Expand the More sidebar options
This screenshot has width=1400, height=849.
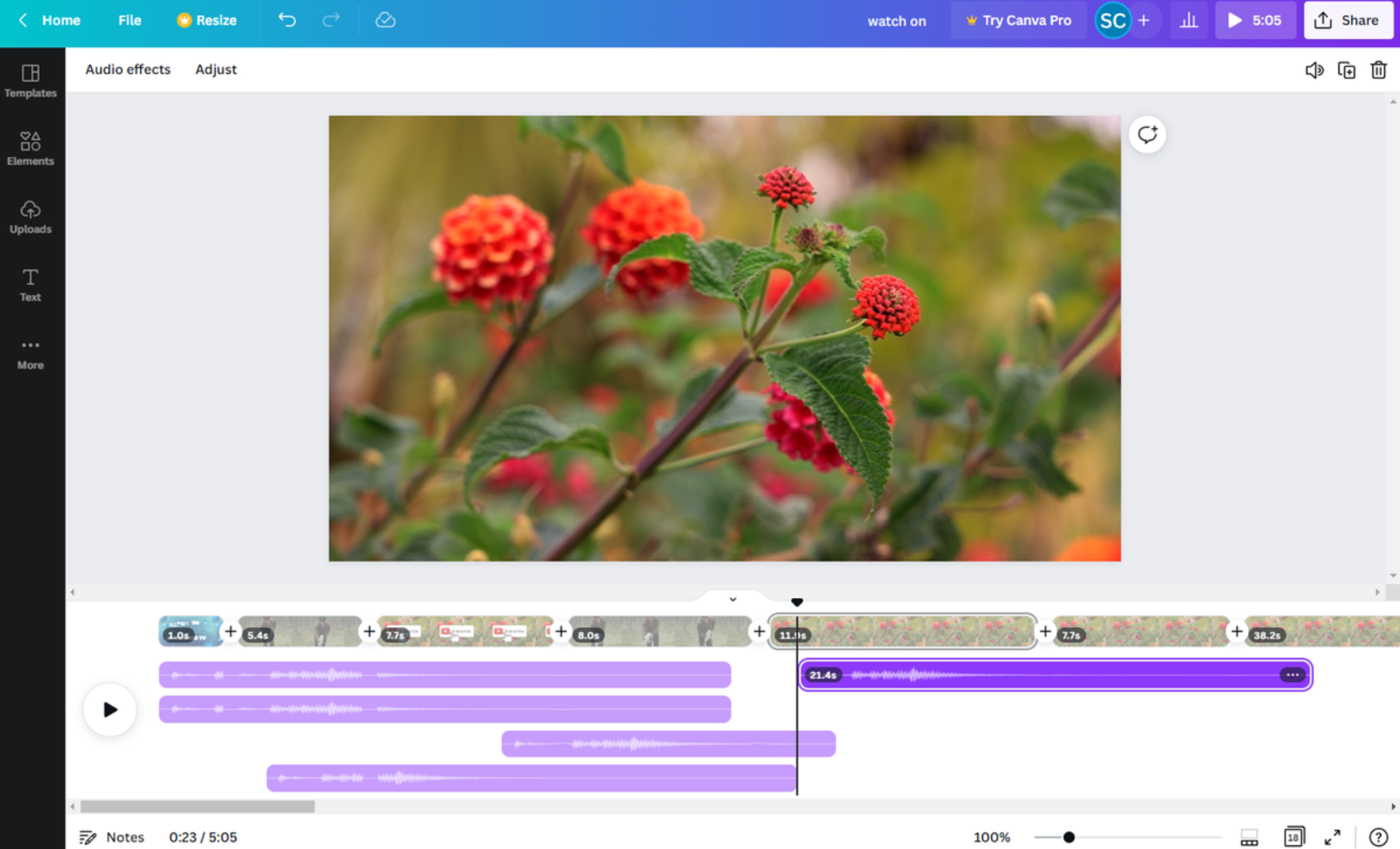coord(30,353)
